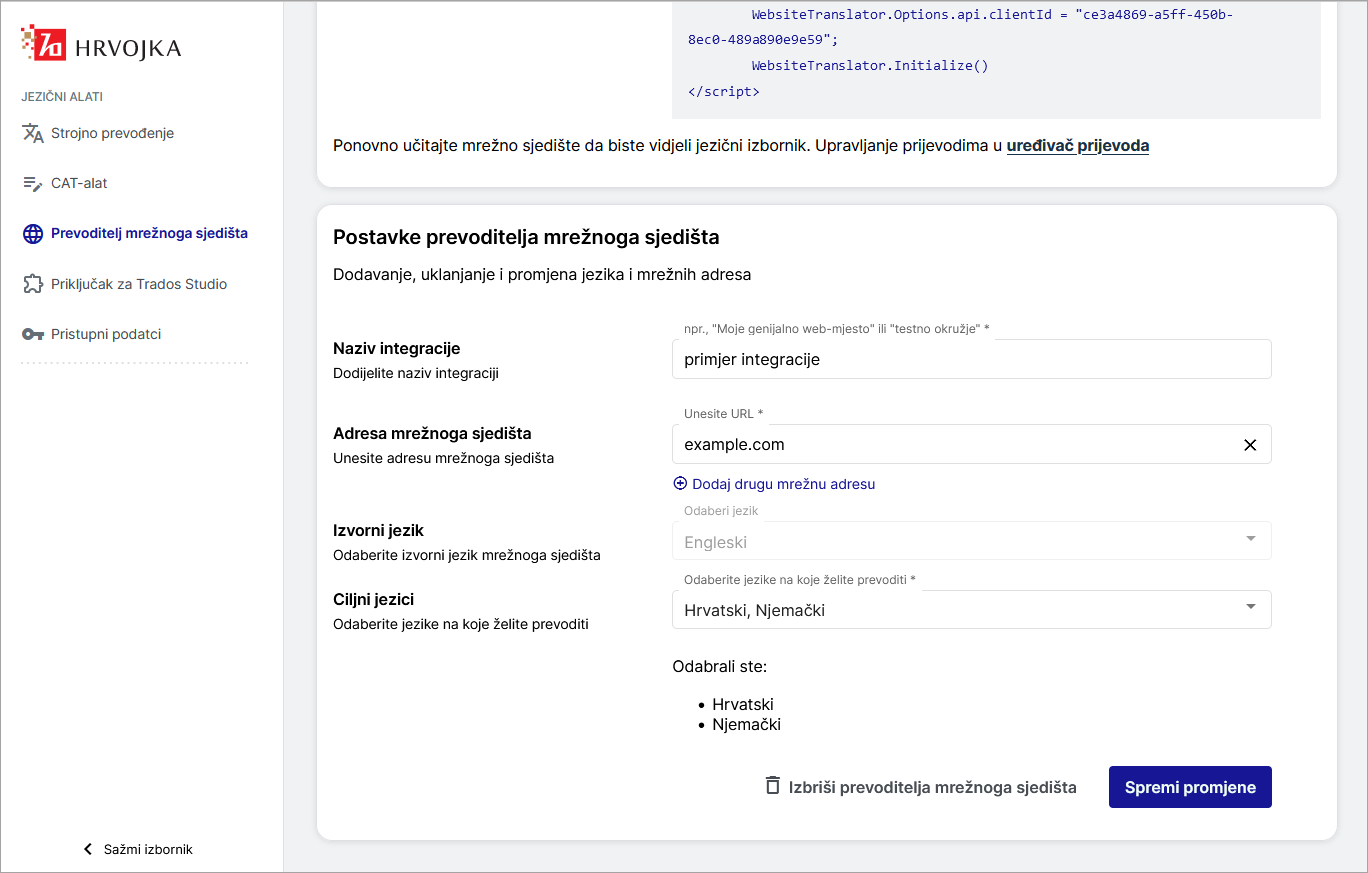Click the Strojno prevođenje translate icon
Viewport: 1368px width, 873px height.
(33, 133)
